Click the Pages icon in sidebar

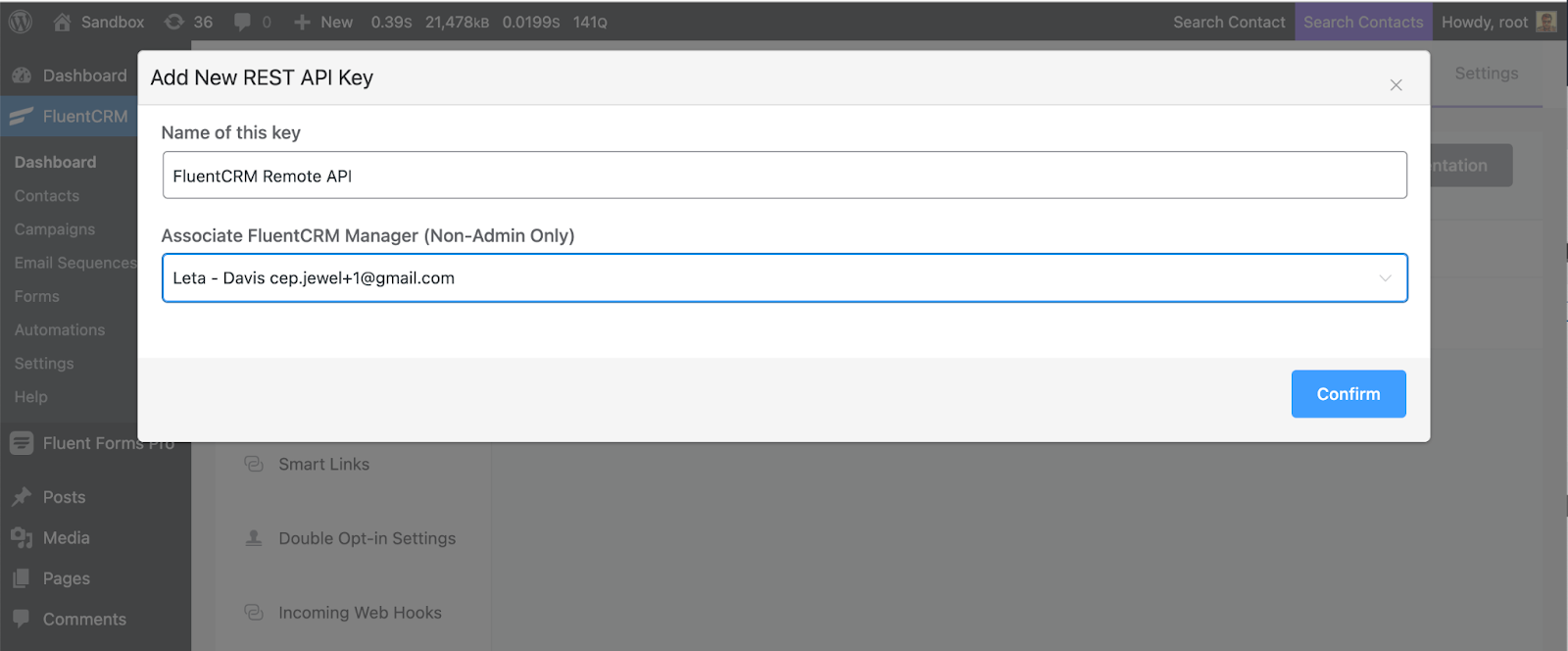(22, 578)
